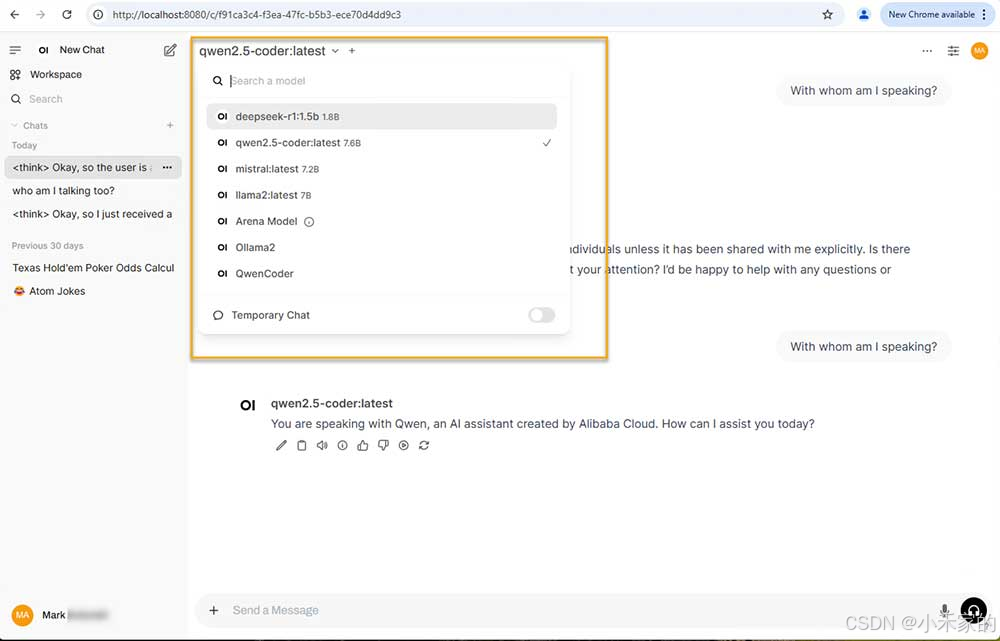The height and width of the screenshot is (641, 1000).
Task: Select the mistral:latest model
Action: point(381,169)
